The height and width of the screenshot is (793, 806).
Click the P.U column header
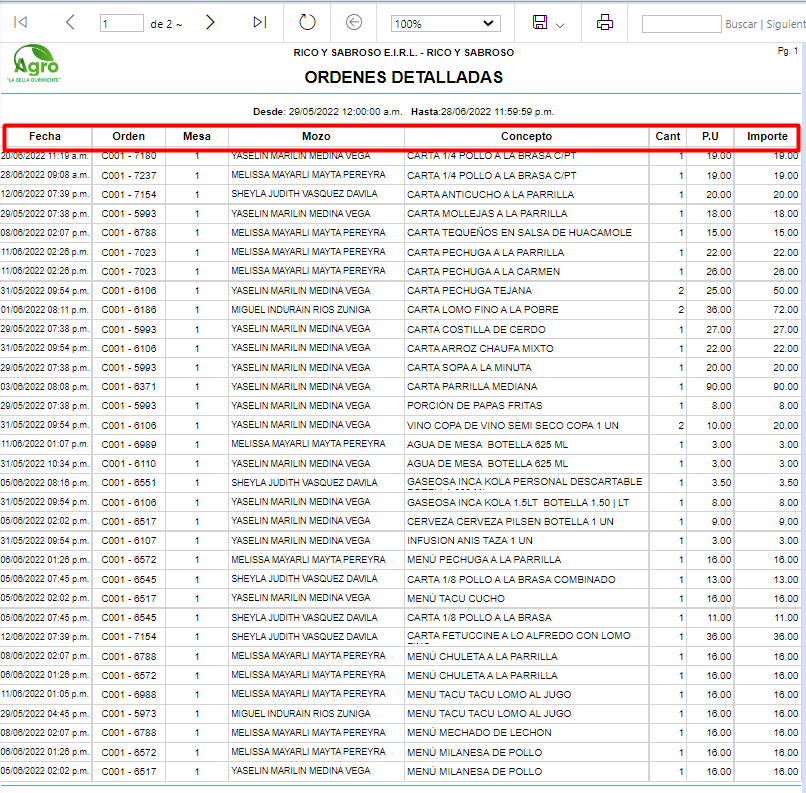(710, 136)
